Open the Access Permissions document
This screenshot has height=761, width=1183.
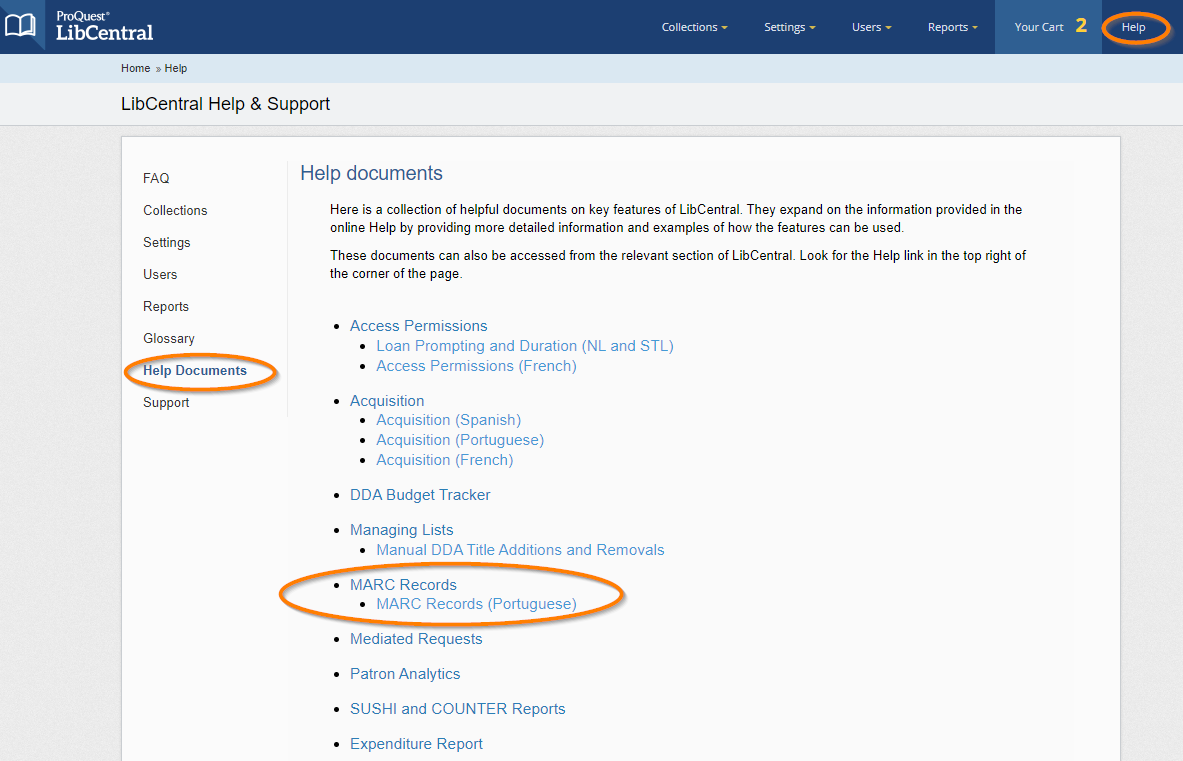click(x=418, y=326)
